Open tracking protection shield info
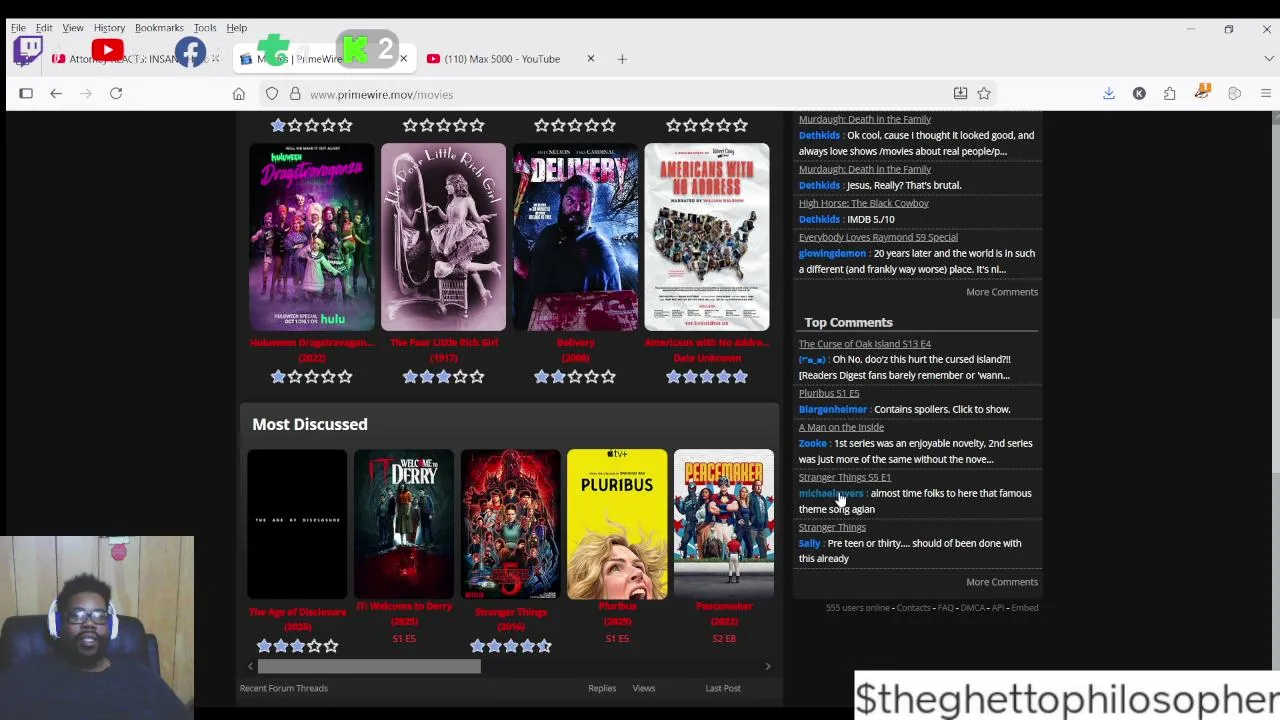 [272, 94]
